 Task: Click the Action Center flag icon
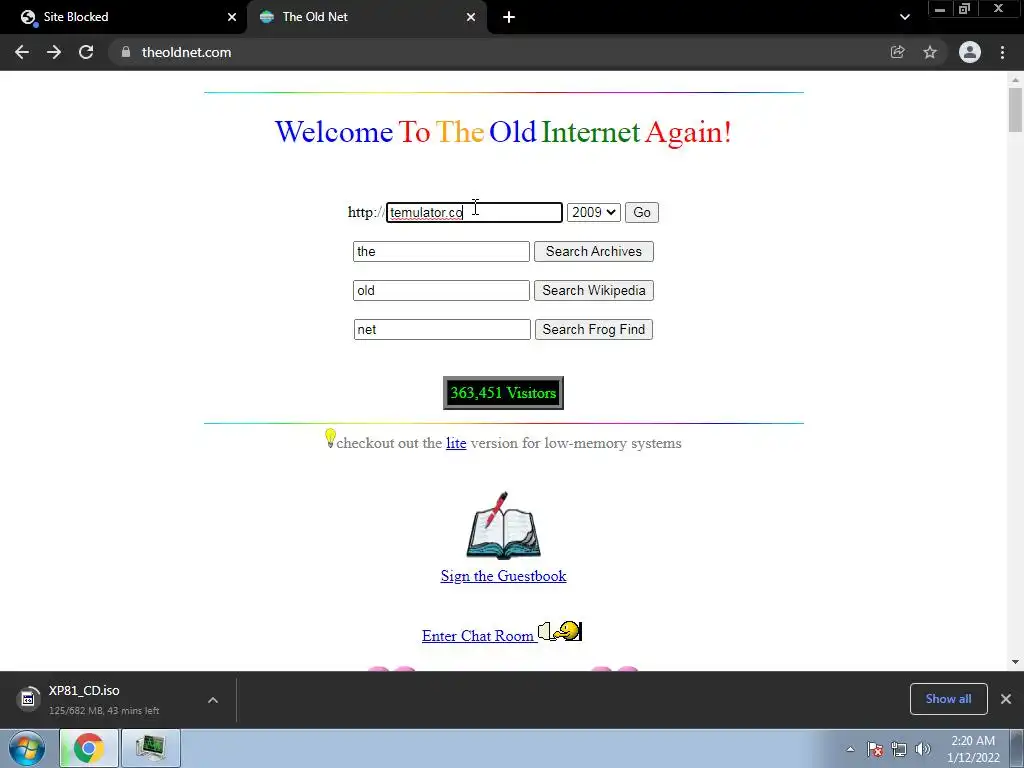click(874, 749)
